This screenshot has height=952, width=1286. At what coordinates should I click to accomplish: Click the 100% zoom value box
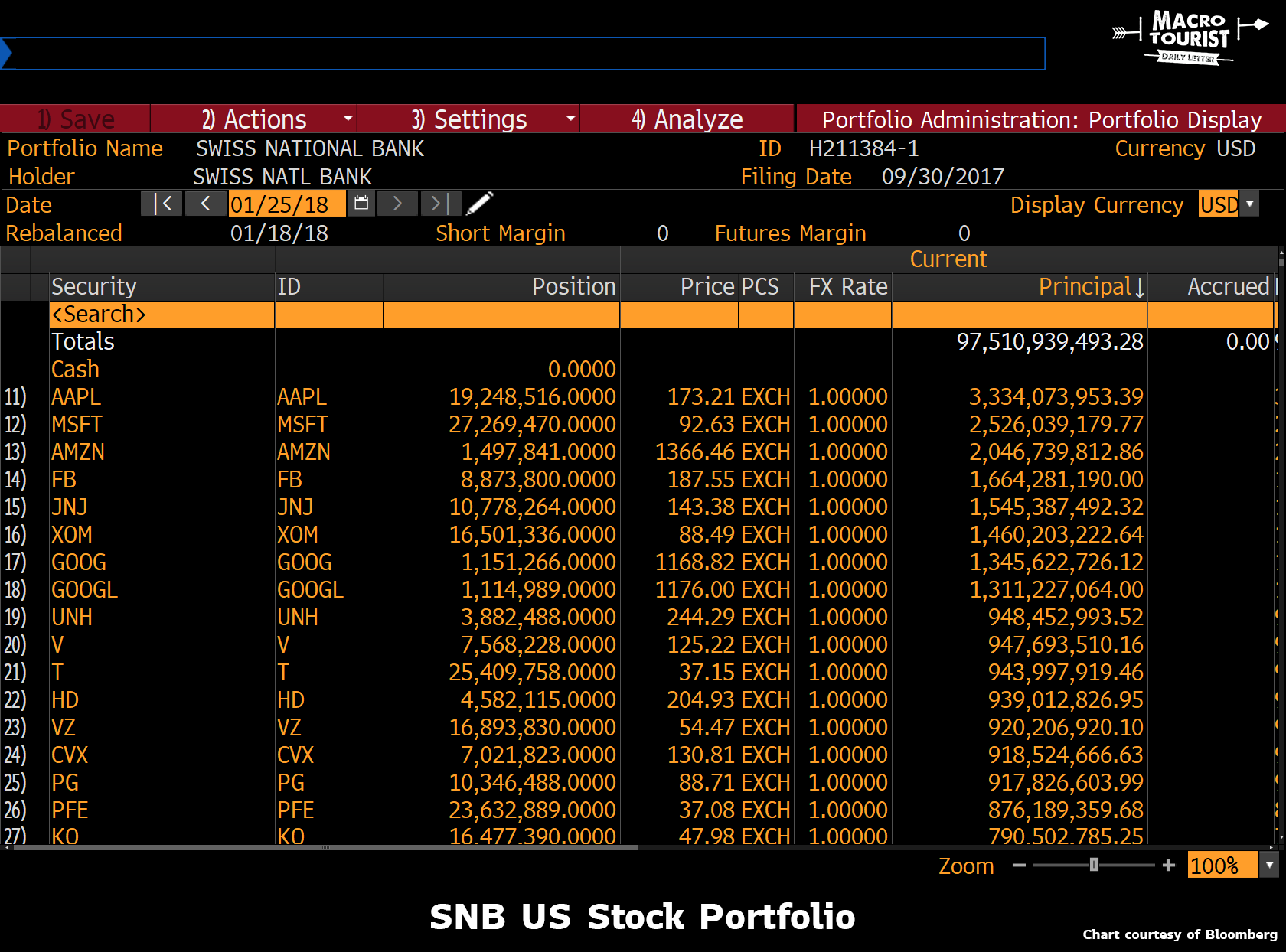[x=1222, y=866]
